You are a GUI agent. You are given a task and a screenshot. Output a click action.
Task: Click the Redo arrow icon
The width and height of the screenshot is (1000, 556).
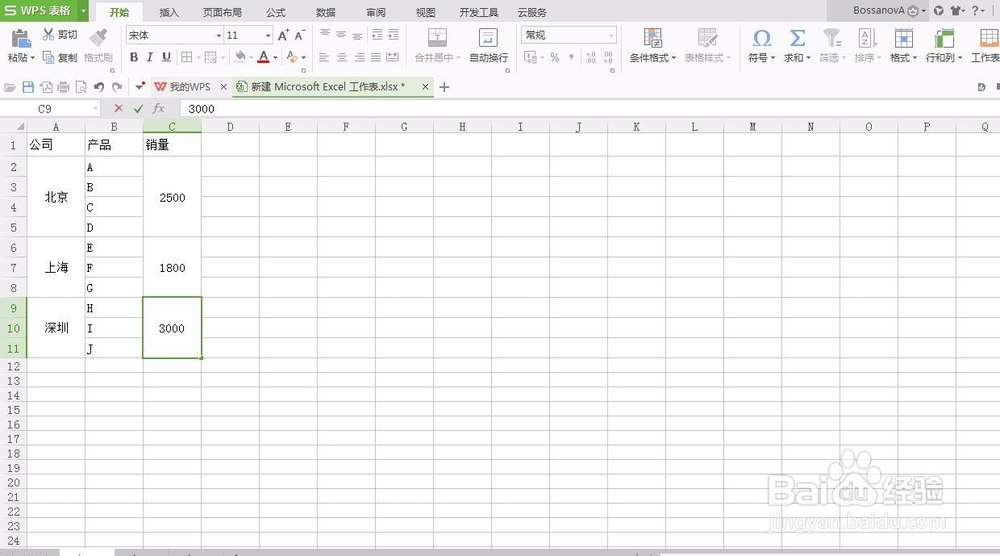tap(117, 87)
